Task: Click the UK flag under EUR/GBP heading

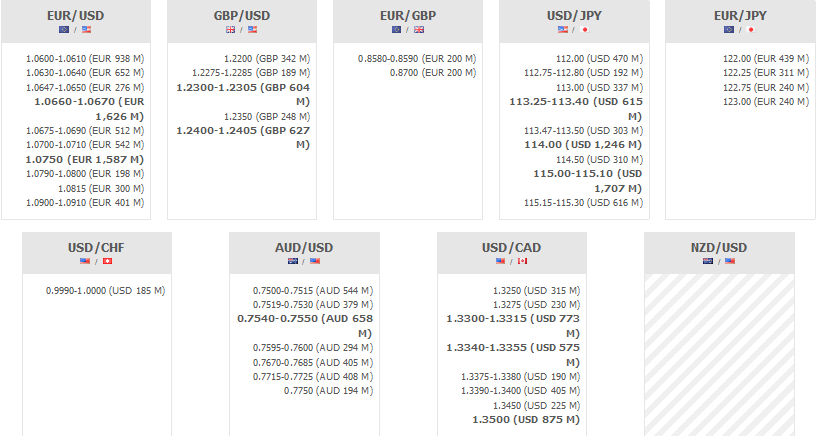Action: click(419, 30)
